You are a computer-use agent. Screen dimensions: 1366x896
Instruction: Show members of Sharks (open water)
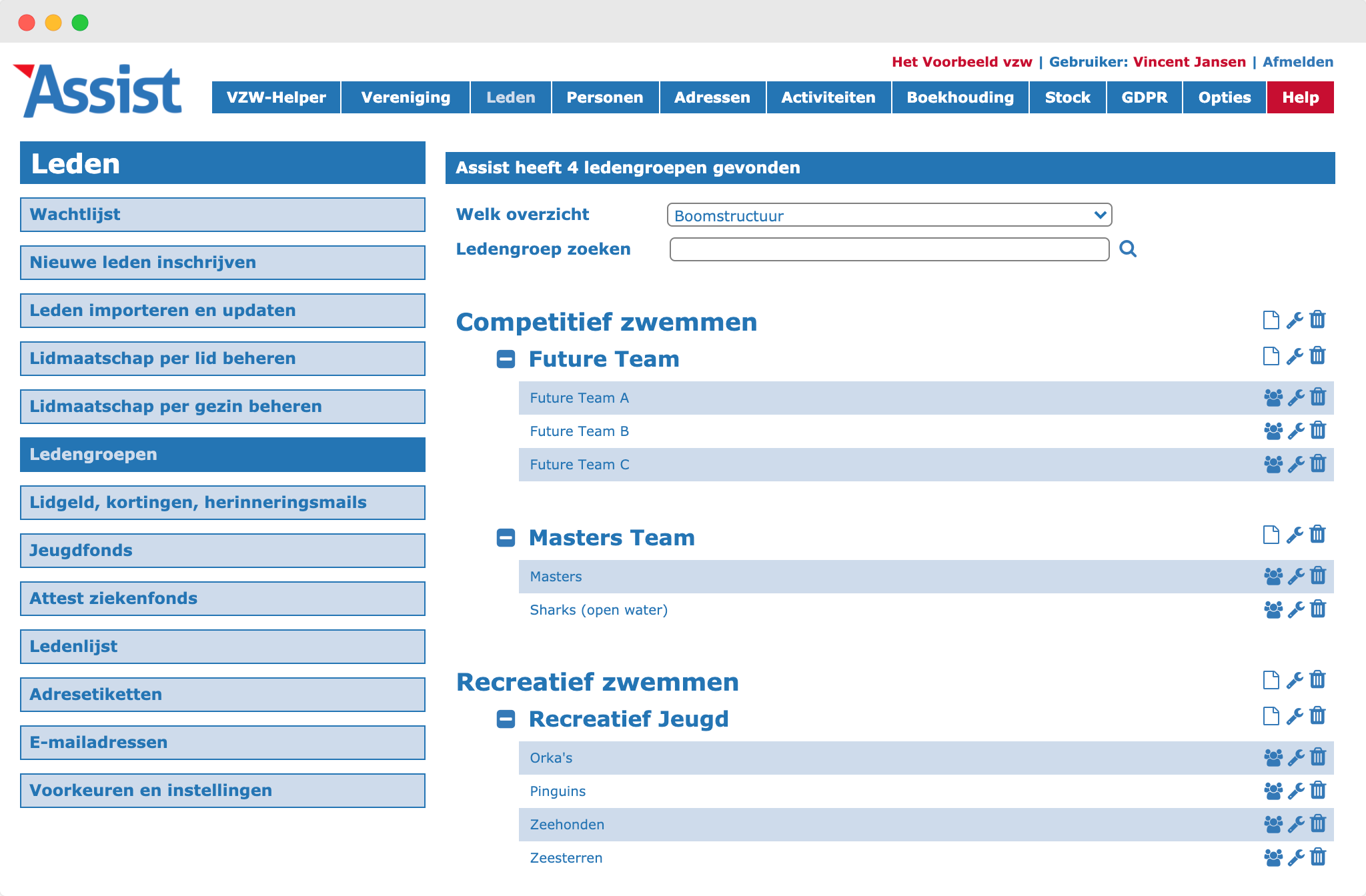coord(1273,610)
